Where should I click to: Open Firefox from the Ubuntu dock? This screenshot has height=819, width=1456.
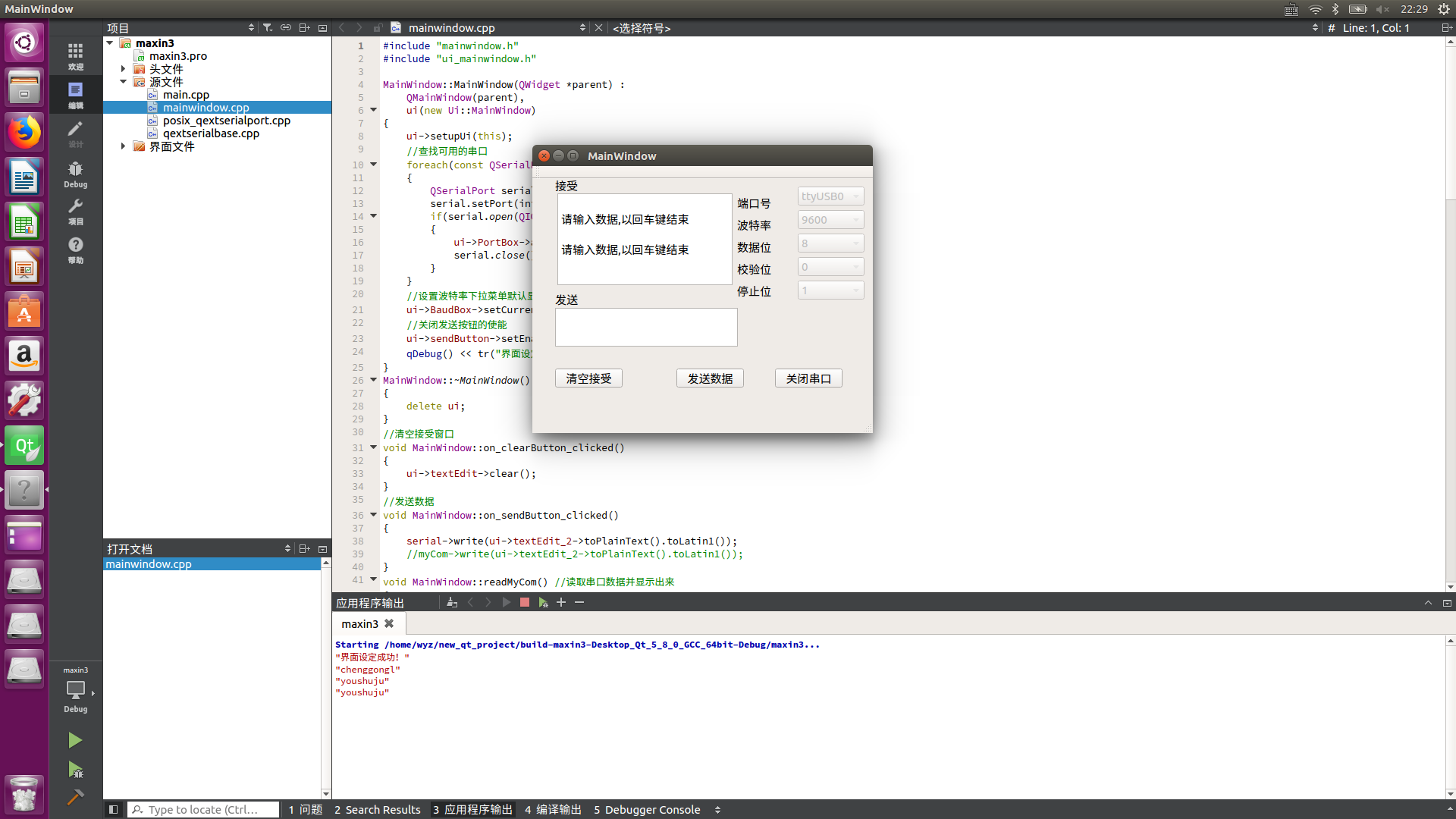click(24, 132)
